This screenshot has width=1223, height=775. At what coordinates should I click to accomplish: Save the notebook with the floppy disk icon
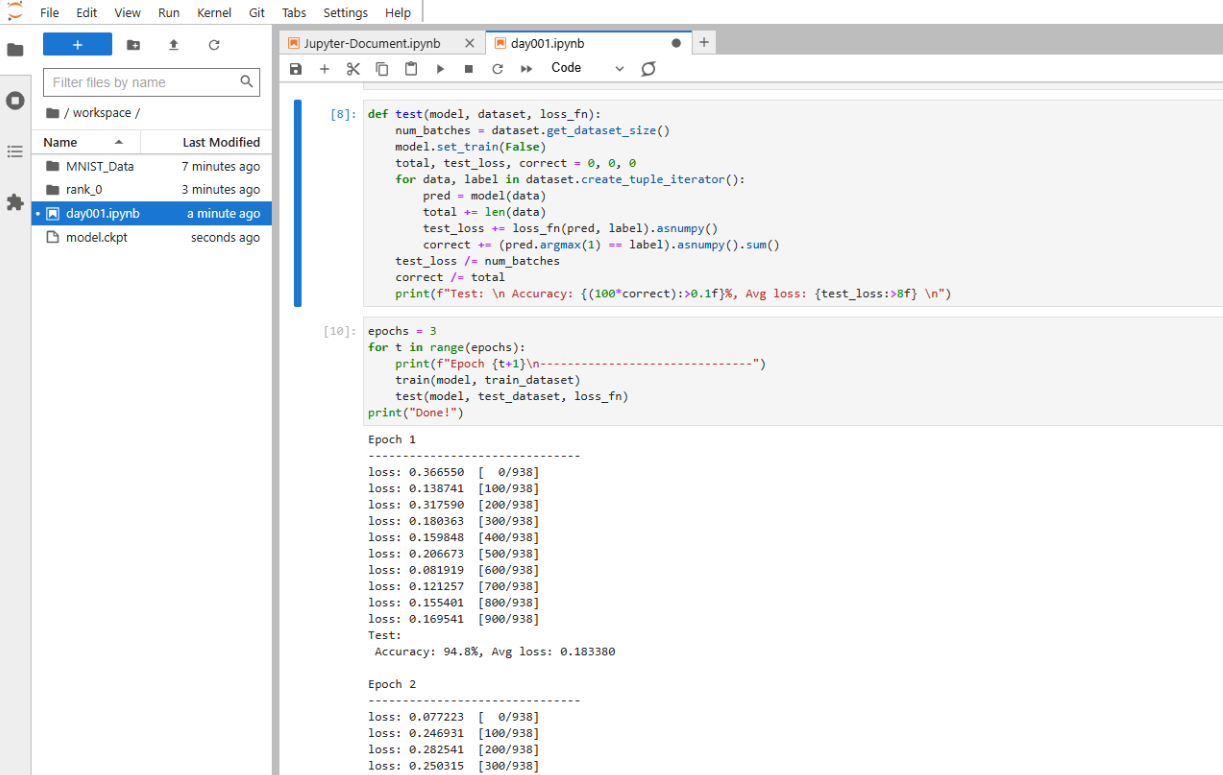point(295,69)
